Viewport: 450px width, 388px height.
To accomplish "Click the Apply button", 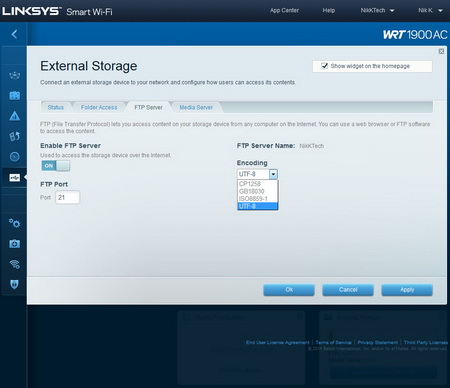I will click(407, 290).
